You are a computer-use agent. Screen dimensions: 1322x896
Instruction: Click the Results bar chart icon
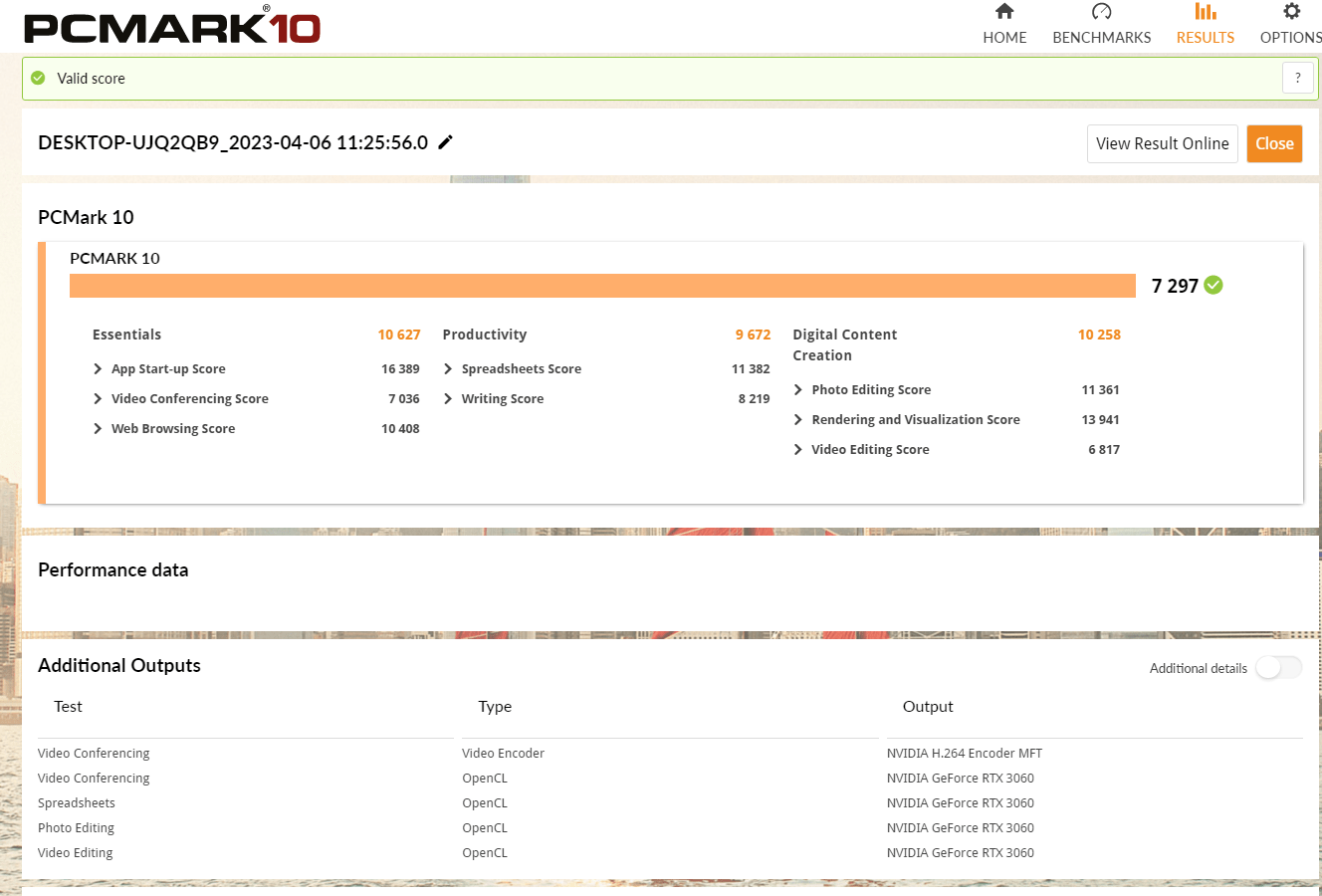[x=1205, y=12]
